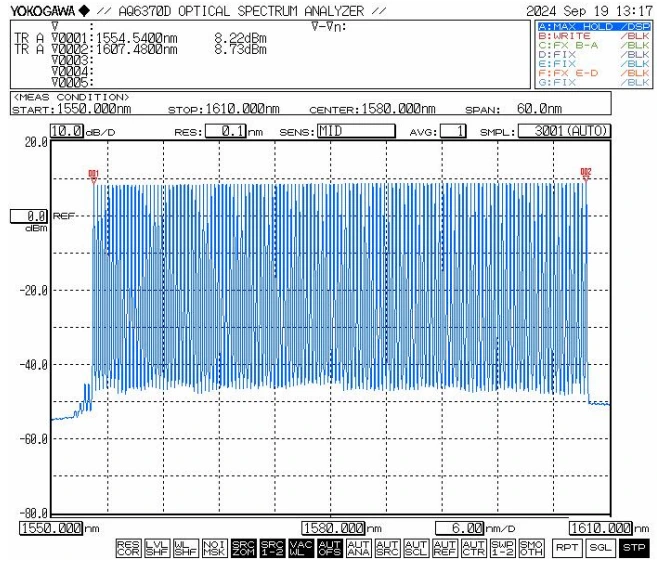The image size is (657, 563).
Task: Click the RES COR status icon
Action: [127, 547]
